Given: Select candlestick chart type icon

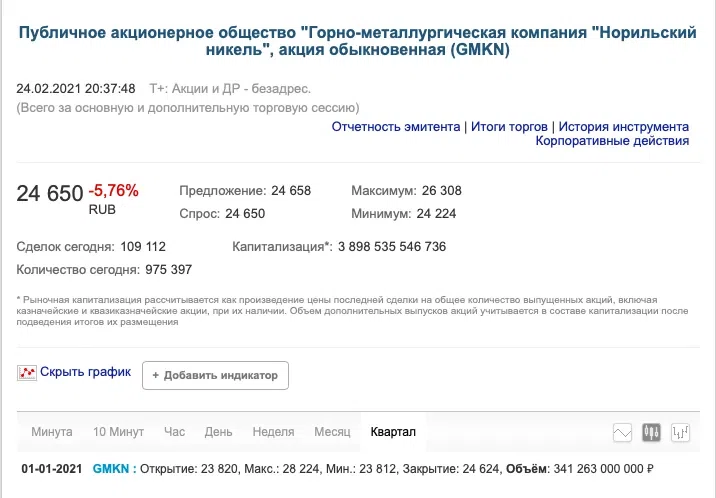Looking at the screenshot, I should (x=652, y=432).
